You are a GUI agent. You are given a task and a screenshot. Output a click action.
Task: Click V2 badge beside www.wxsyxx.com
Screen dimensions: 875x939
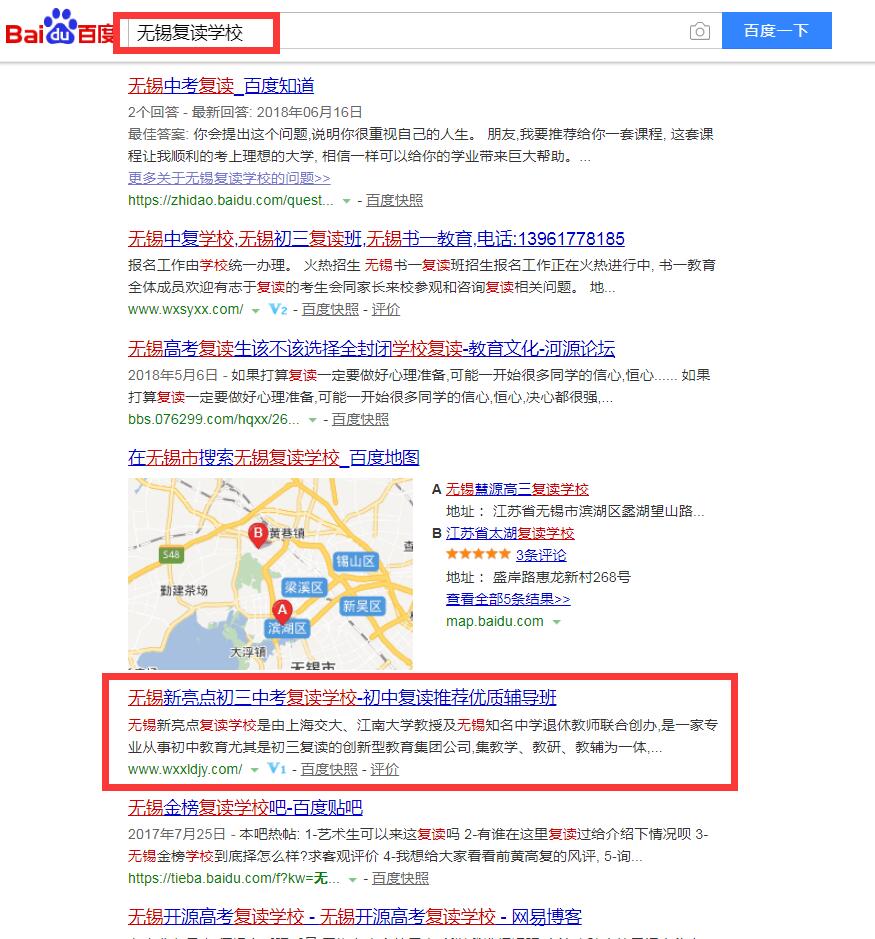pyautogui.click(x=278, y=310)
